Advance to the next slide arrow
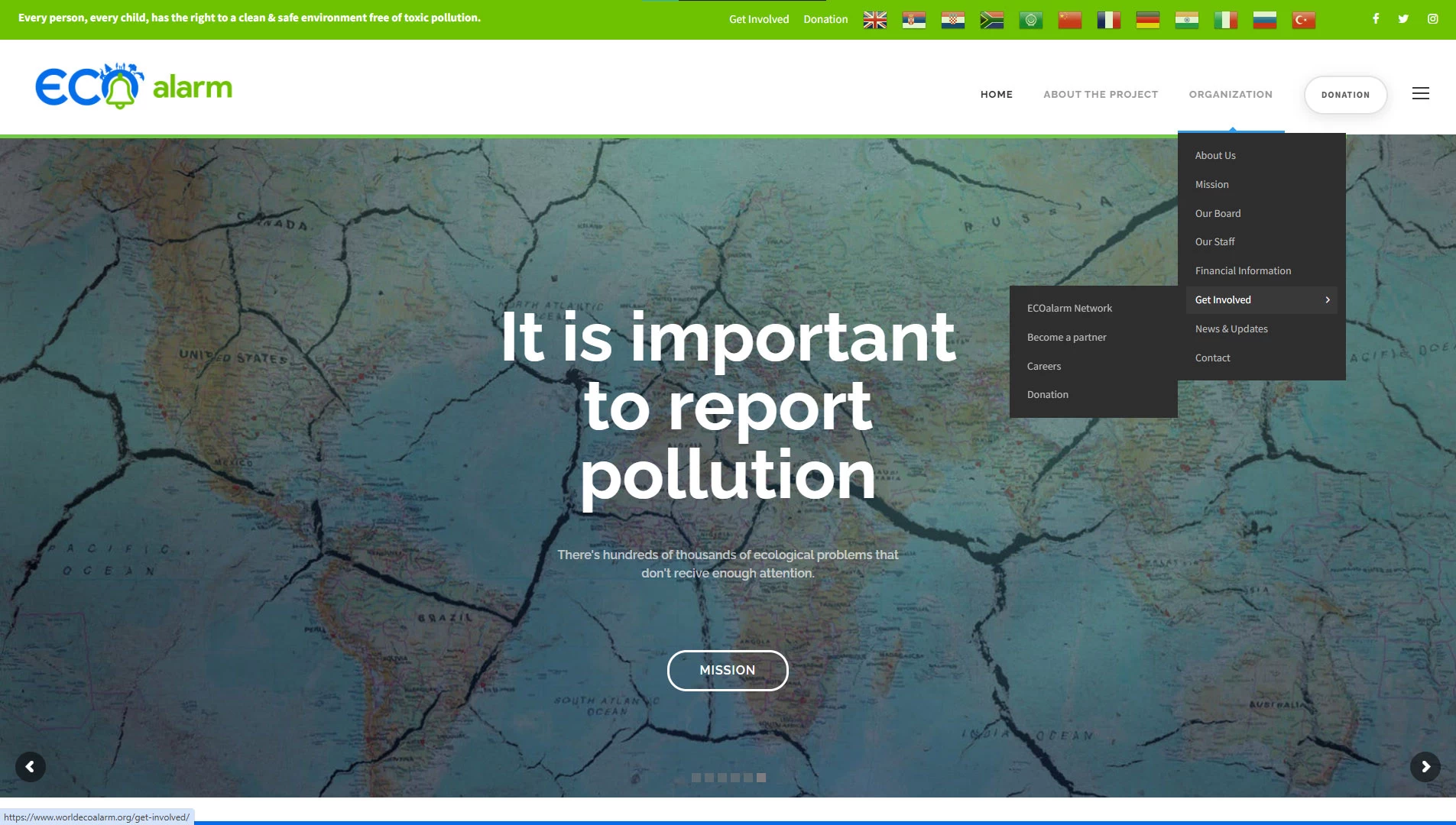Viewport: 1456px width, 825px height. (1425, 767)
